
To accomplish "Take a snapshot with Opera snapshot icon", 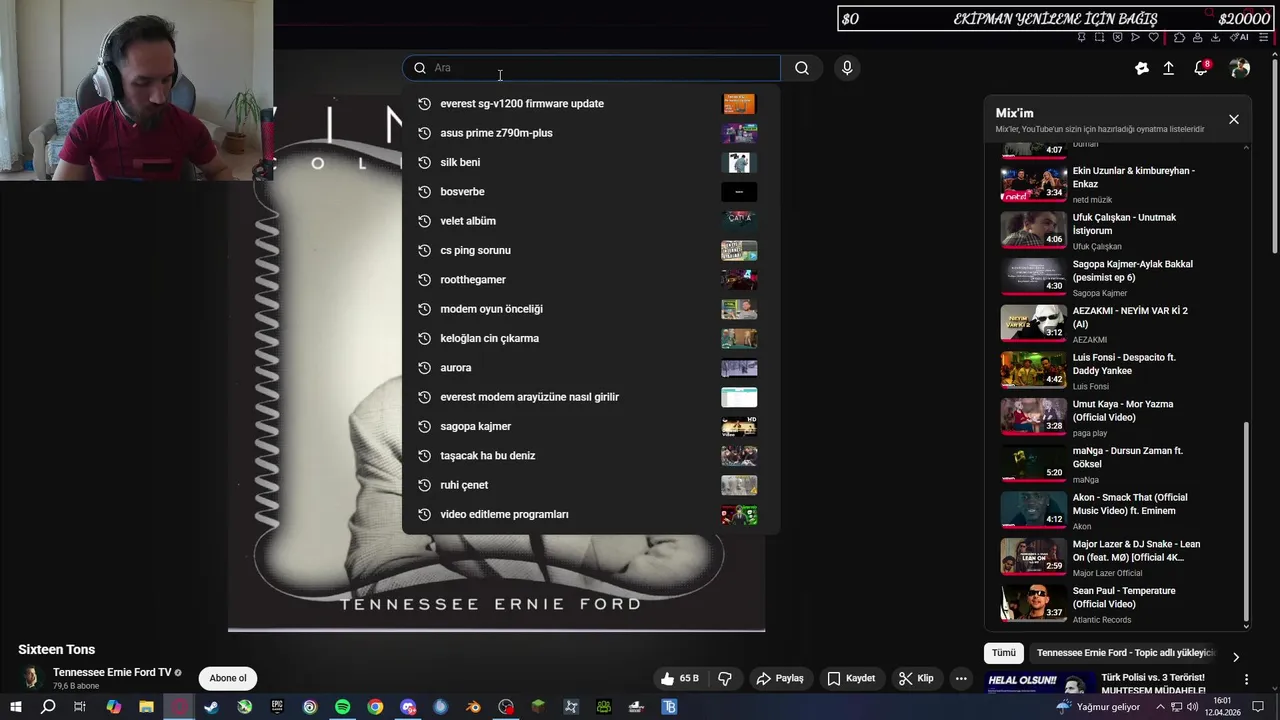I will click(1100, 37).
